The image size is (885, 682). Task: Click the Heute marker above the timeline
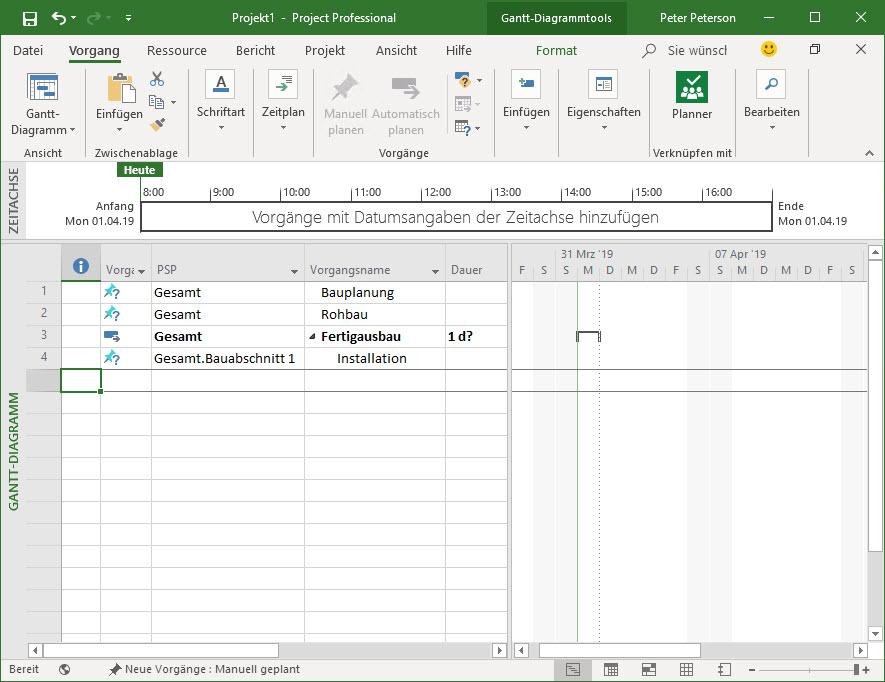pos(139,169)
